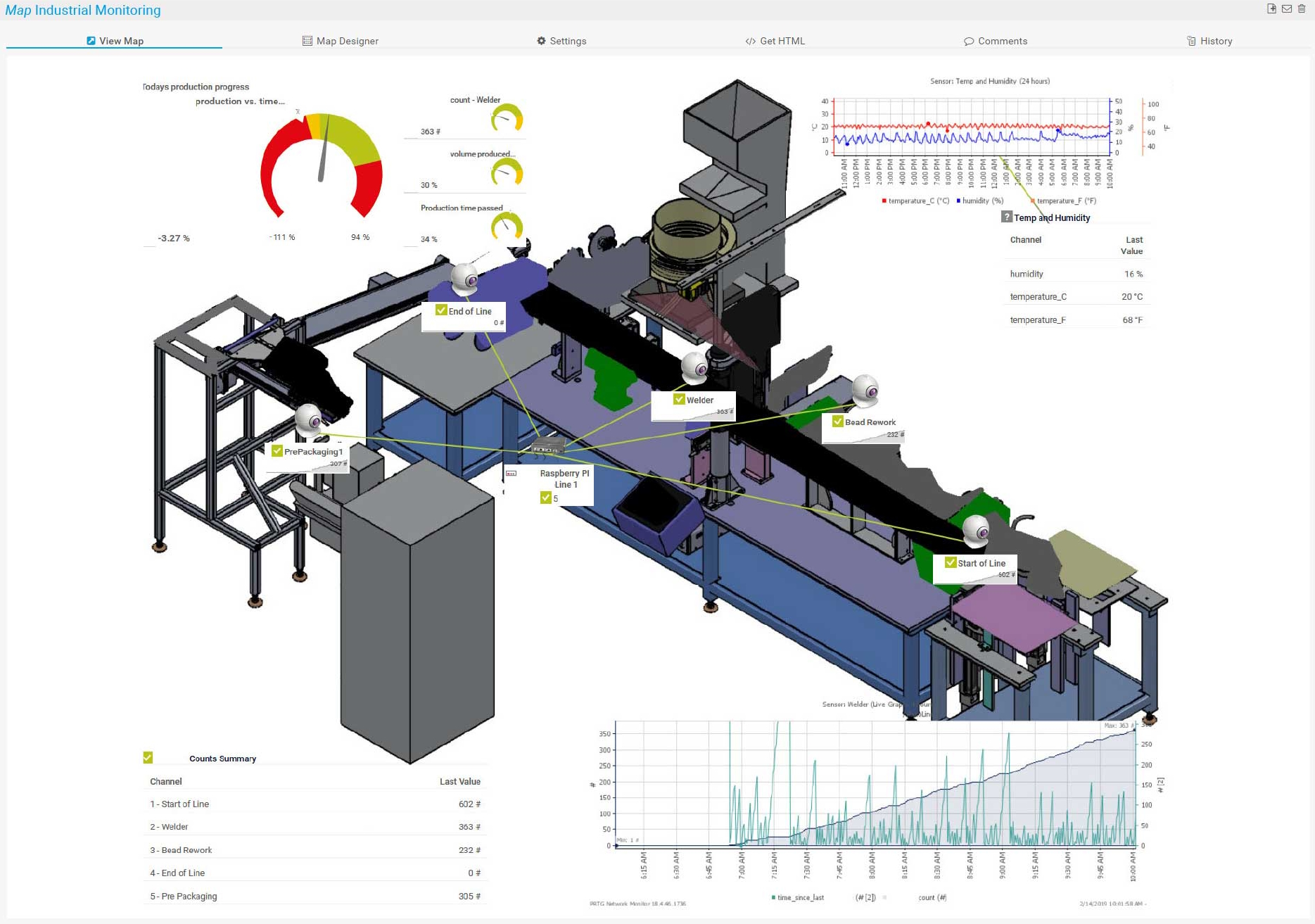The image size is (1315, 924).
Task: Select the delete map trash icon
Action: click(1302, 9)
